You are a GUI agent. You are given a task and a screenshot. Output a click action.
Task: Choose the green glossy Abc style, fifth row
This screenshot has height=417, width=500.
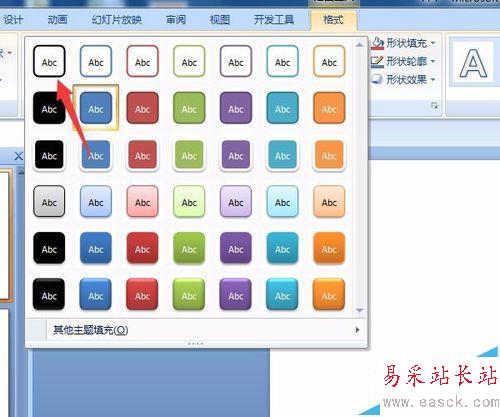click(x=189, y=248)
